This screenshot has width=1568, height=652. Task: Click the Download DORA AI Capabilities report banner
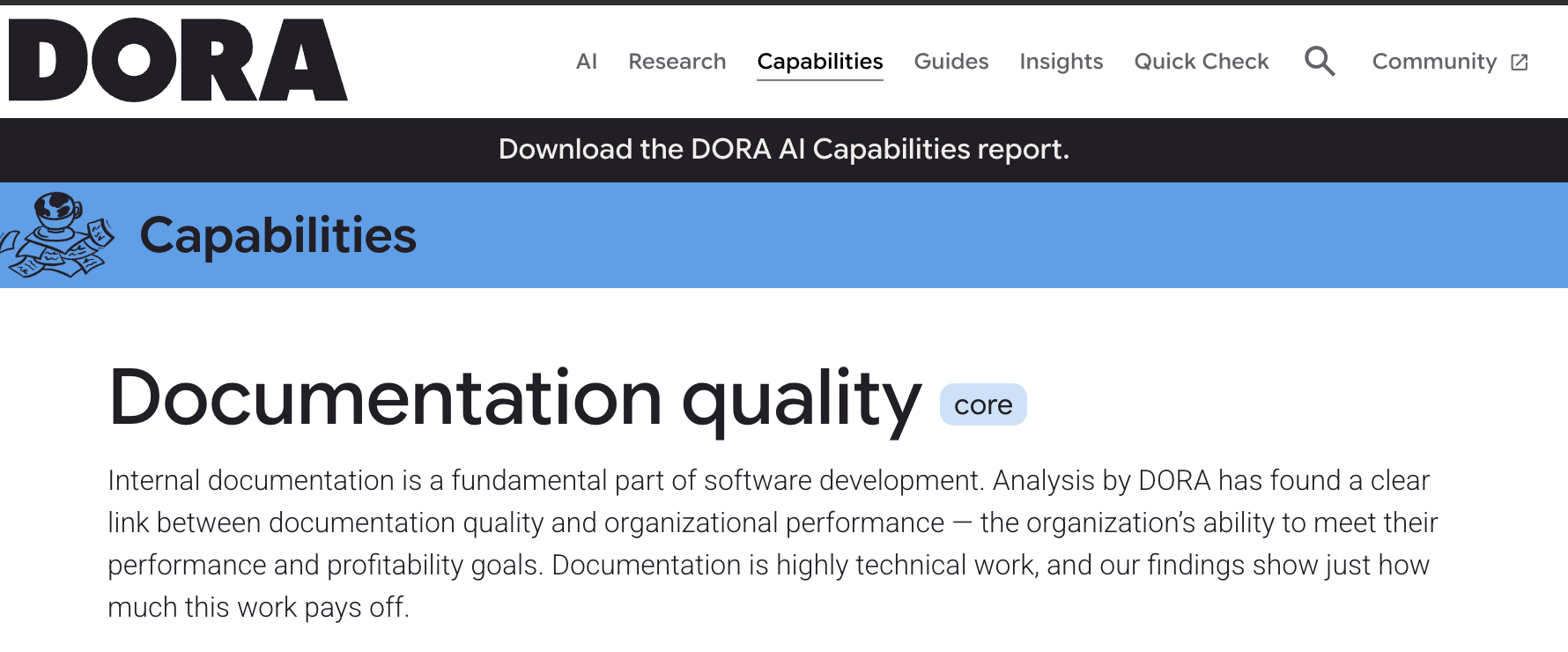784,149
